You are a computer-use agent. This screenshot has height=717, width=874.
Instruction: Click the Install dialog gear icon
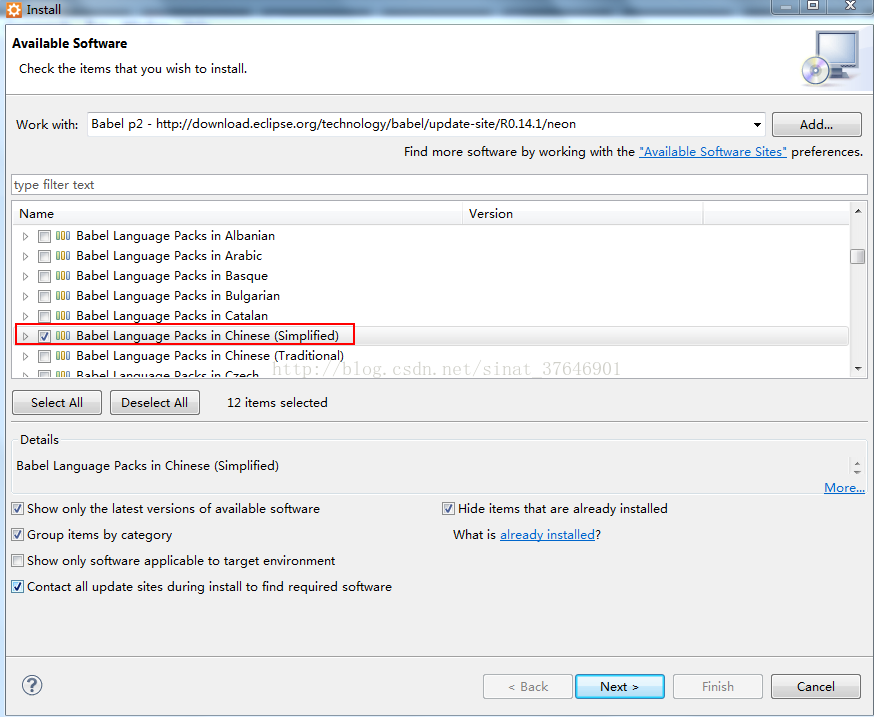tap(13, 9)
